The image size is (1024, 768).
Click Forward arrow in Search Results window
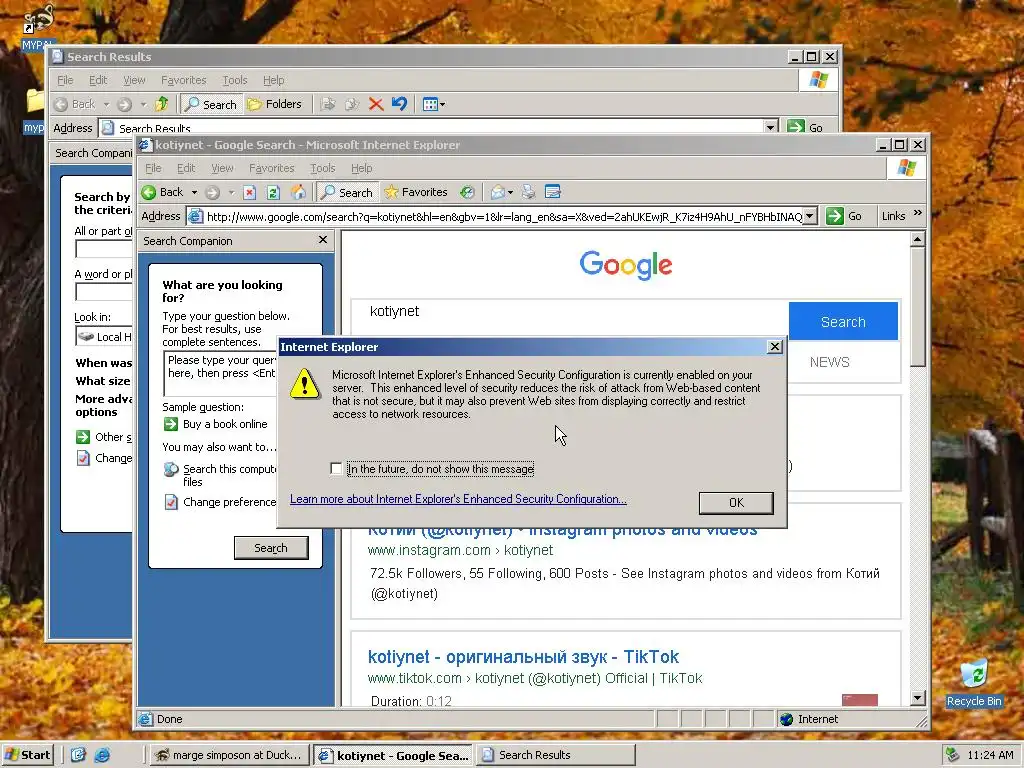pyautogui.click(x=124, y=104)
